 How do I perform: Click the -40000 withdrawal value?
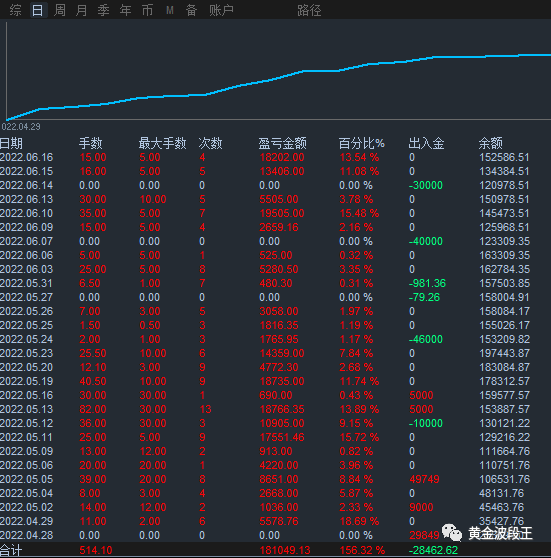426,241
